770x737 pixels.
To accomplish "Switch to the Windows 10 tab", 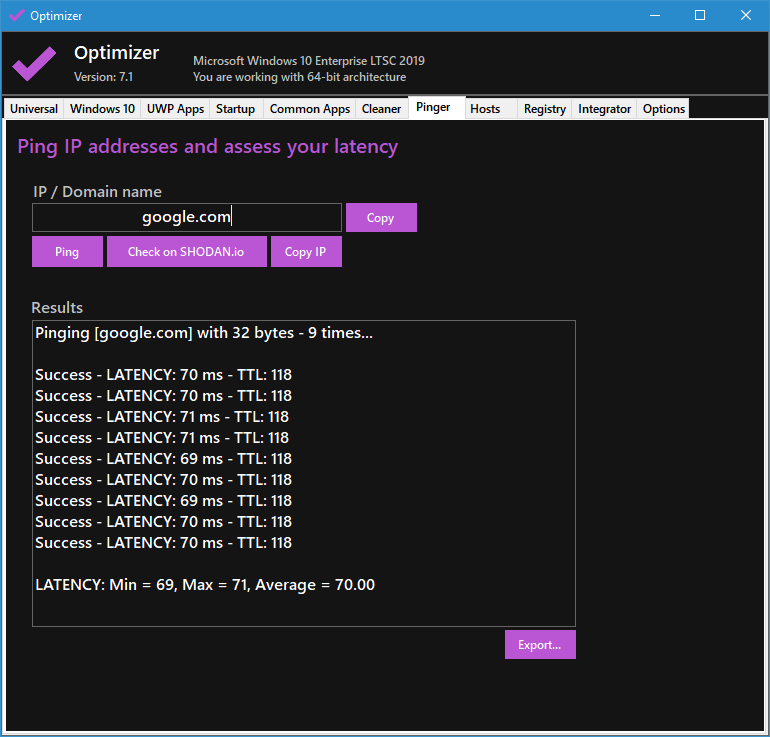I will 102,109.
